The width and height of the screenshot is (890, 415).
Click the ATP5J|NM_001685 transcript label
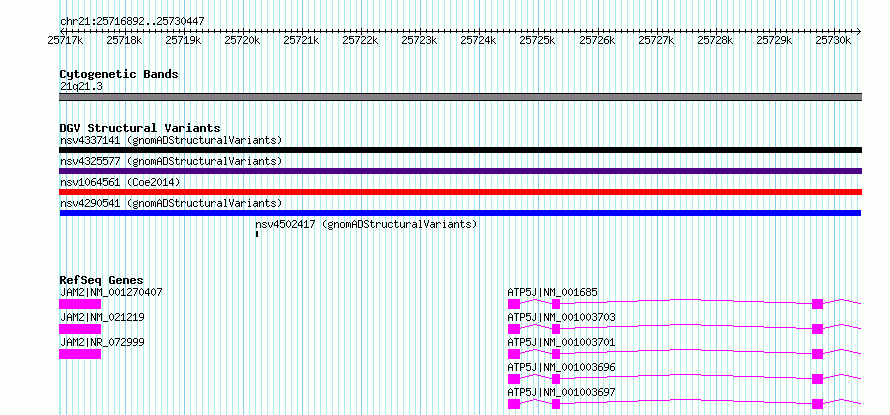pyautogui.click(x=552, y=293)
